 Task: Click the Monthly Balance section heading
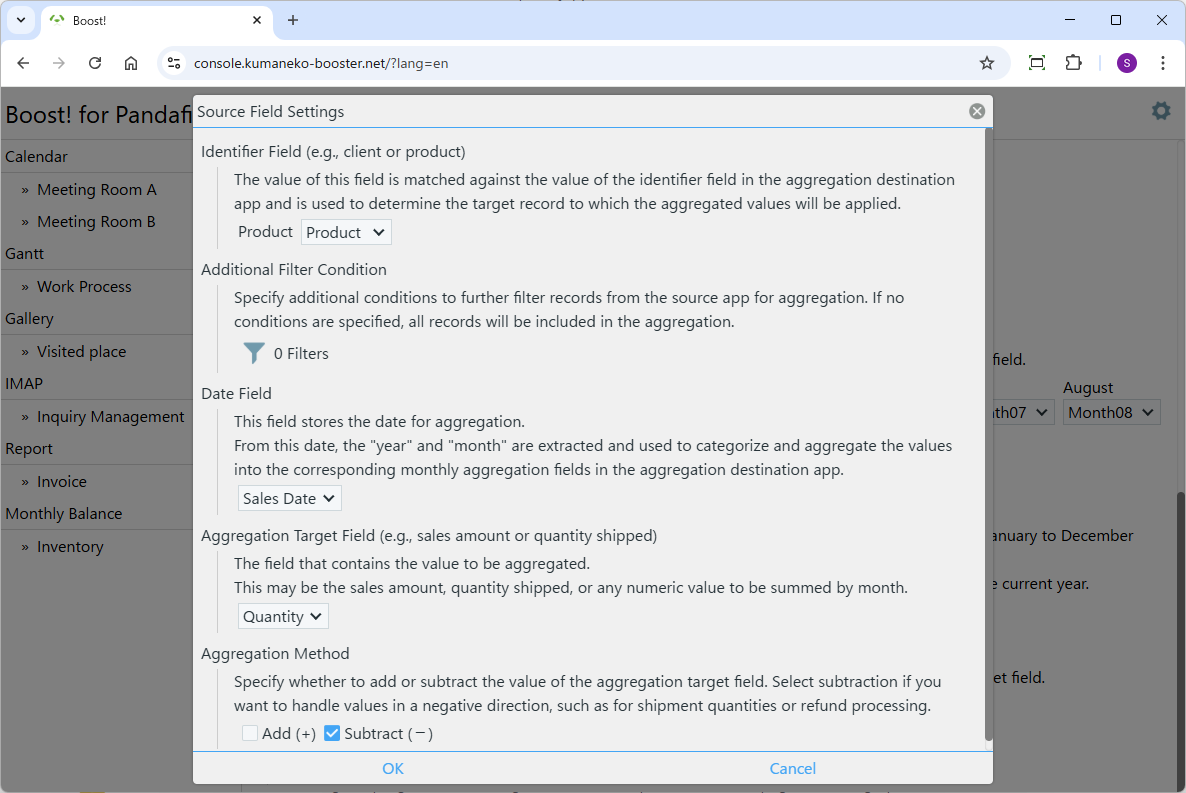(64, 514)
